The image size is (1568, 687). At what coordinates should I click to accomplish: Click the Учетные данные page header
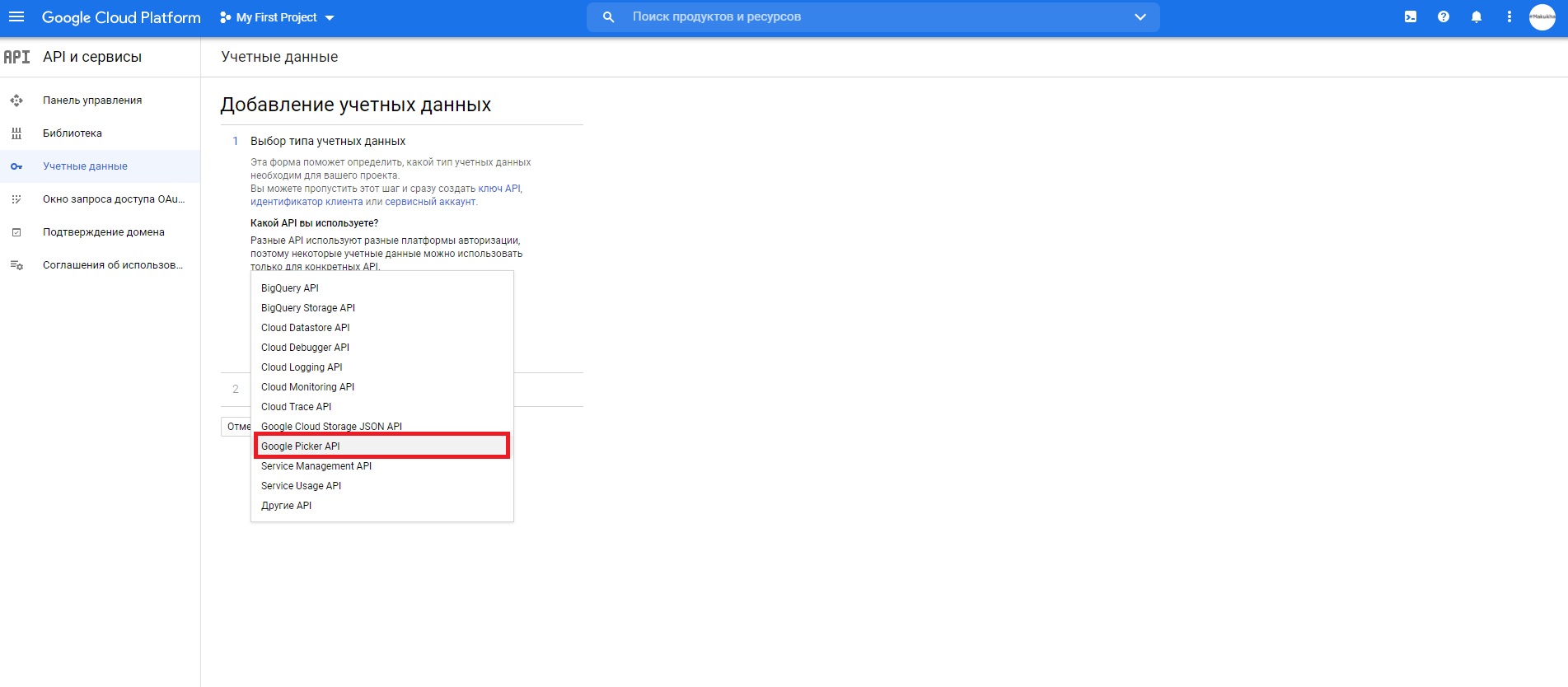279,57
